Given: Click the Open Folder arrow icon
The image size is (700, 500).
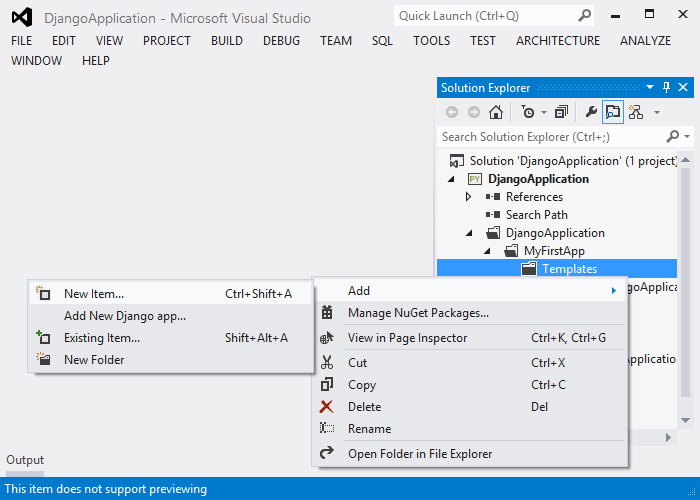Looking at the screenshot, I should [x=327, y=452].
